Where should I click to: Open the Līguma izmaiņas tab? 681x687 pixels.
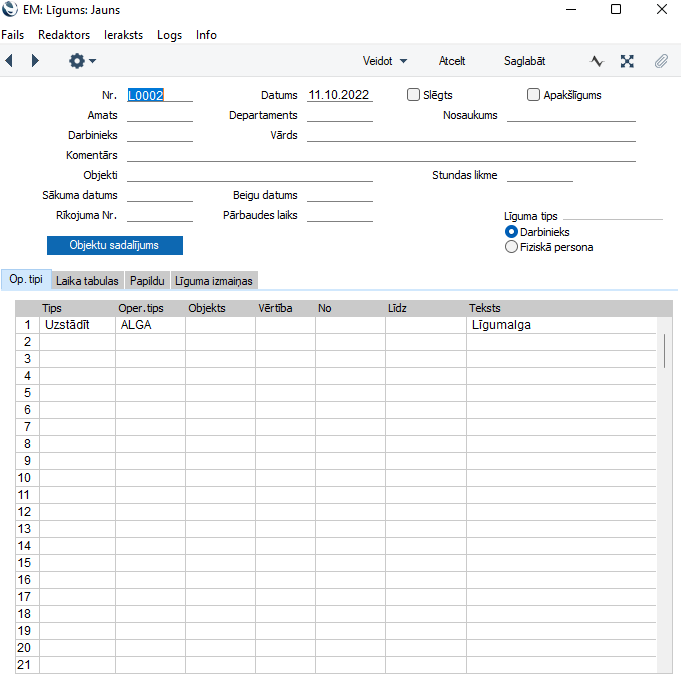(215, 281)
